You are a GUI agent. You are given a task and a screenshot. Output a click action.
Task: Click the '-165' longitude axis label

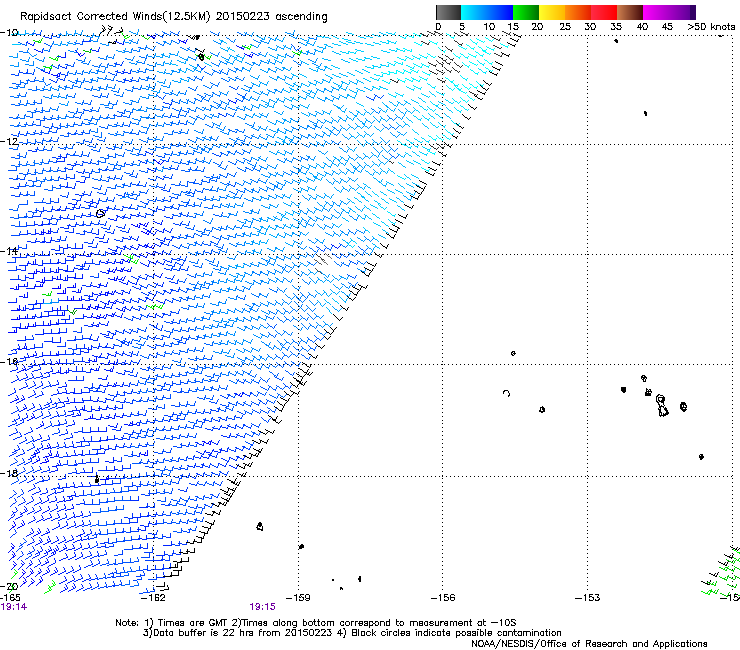(x=10, y=598)
